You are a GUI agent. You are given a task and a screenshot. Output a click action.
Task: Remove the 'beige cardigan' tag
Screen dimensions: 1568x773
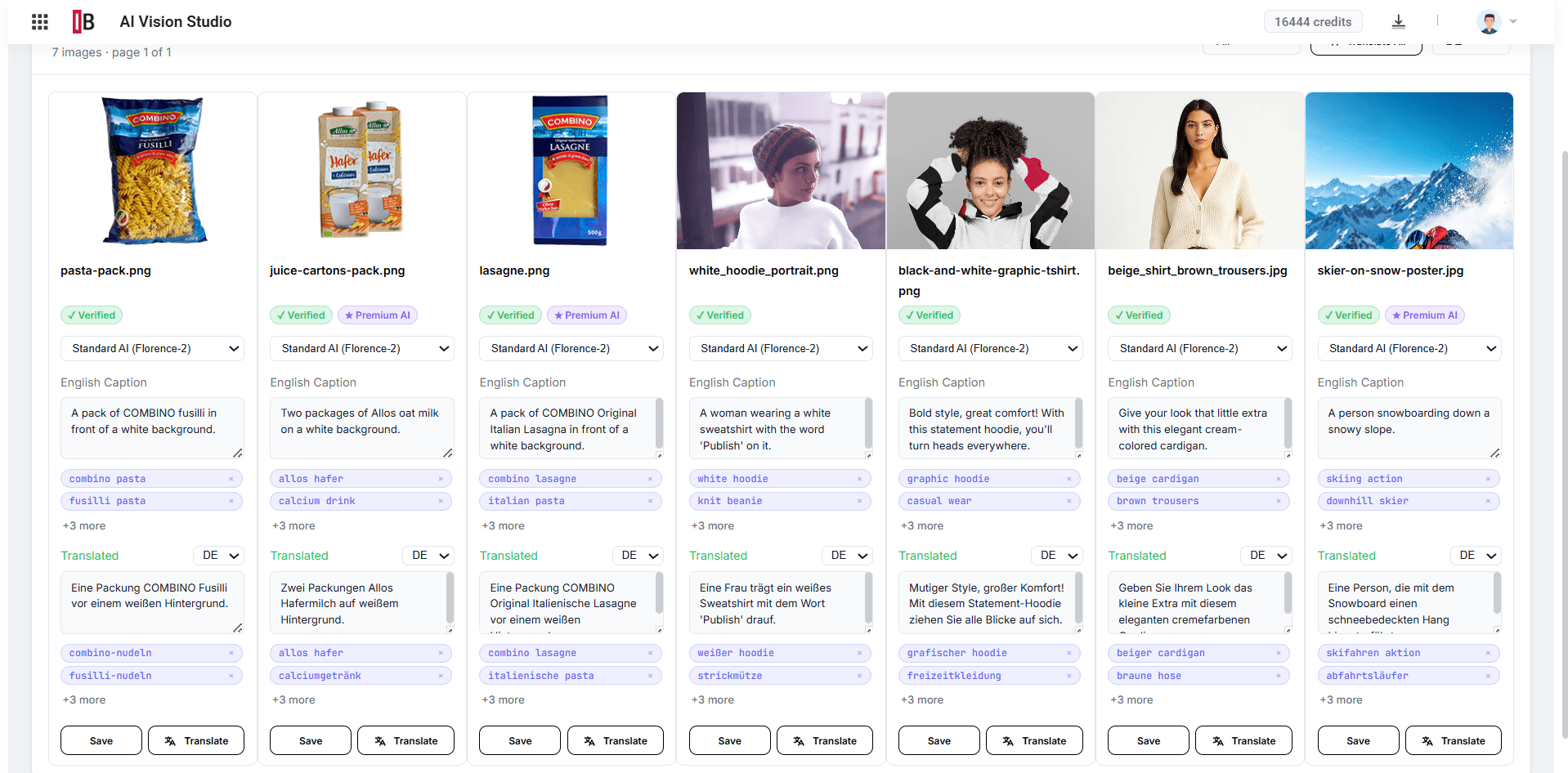(x=1279, y=479)
